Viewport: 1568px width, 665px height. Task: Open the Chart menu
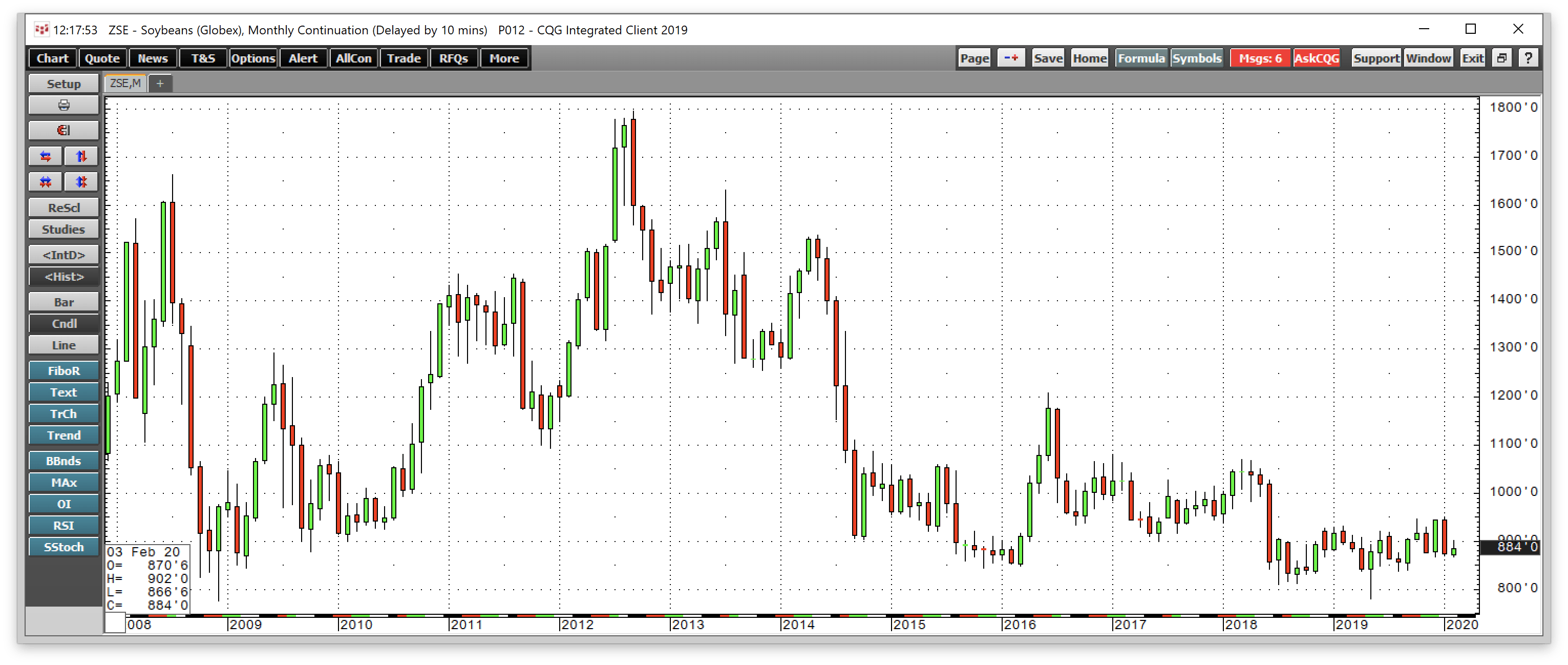point(52,58)
